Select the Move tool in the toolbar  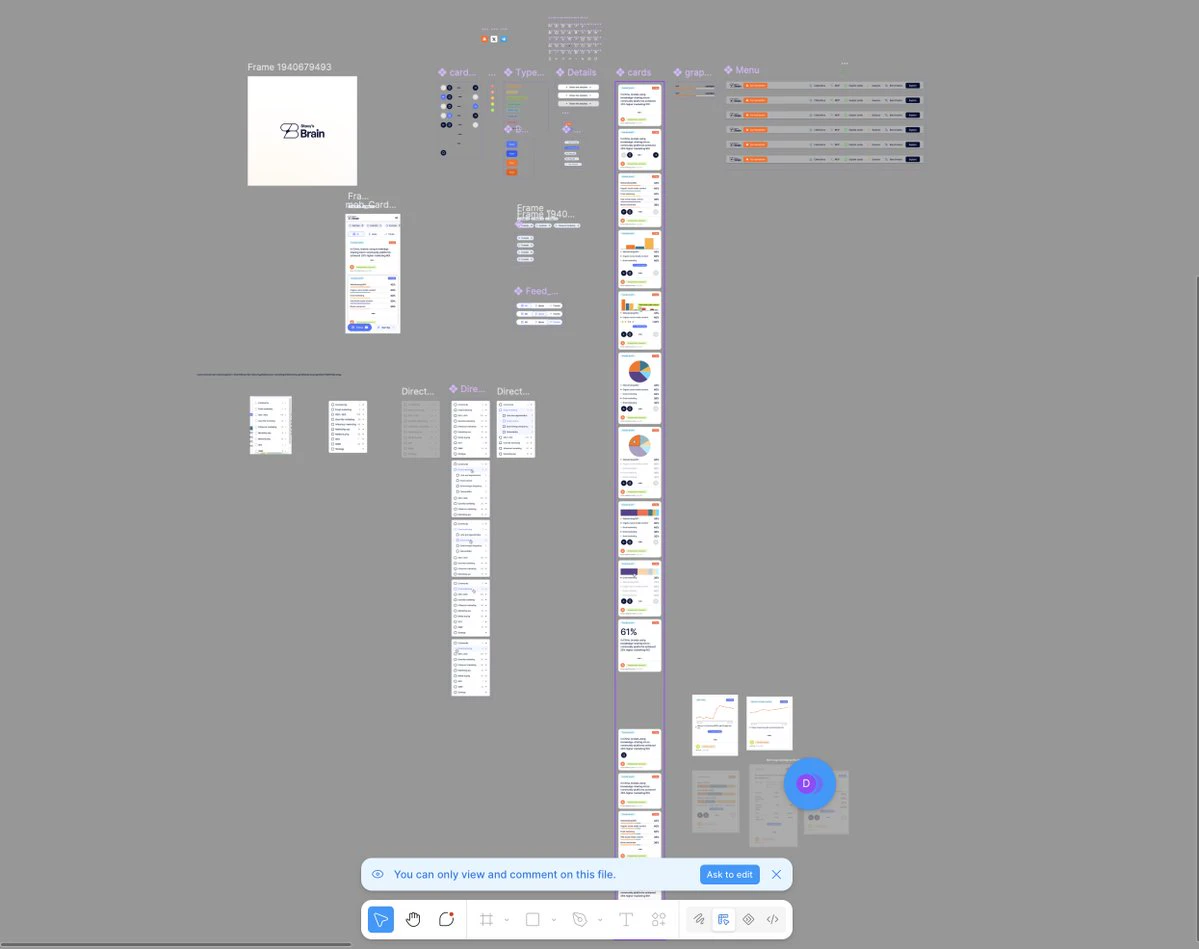[381, 919]
